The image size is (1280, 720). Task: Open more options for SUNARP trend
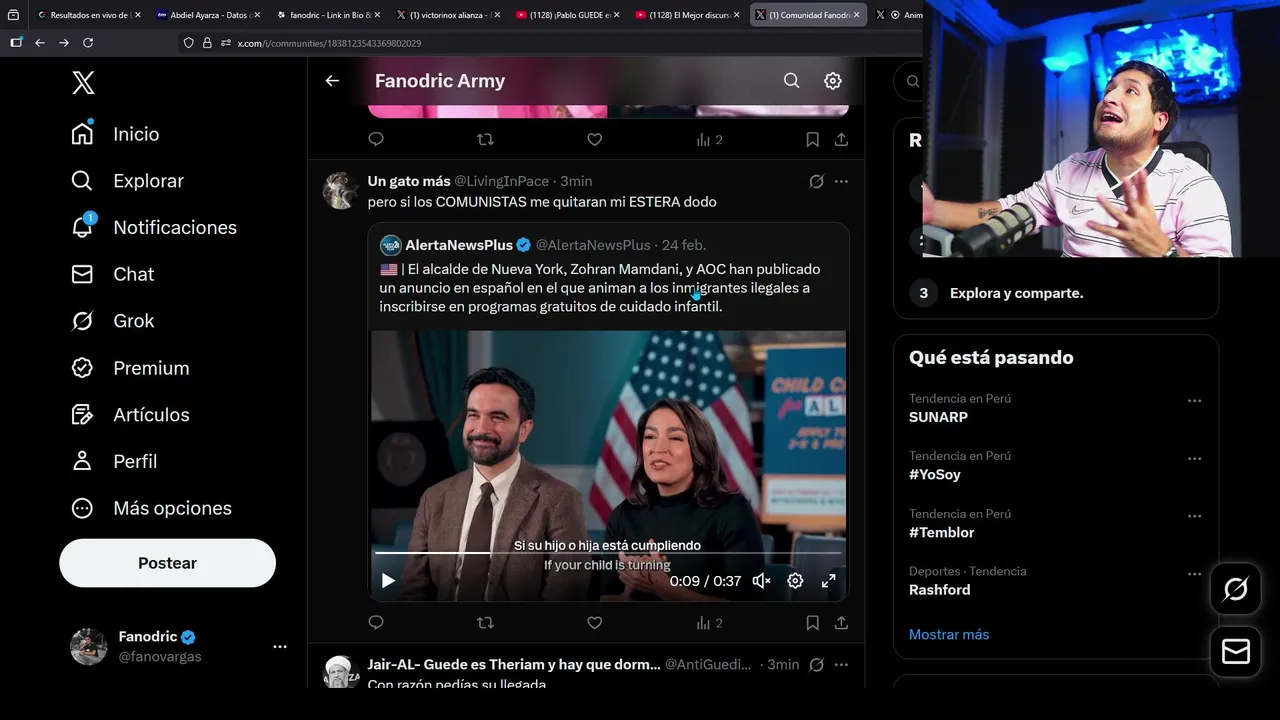[1194, 400]
